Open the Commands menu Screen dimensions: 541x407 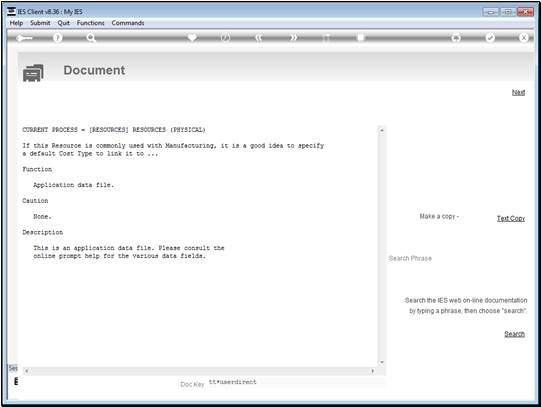point(128,23)
